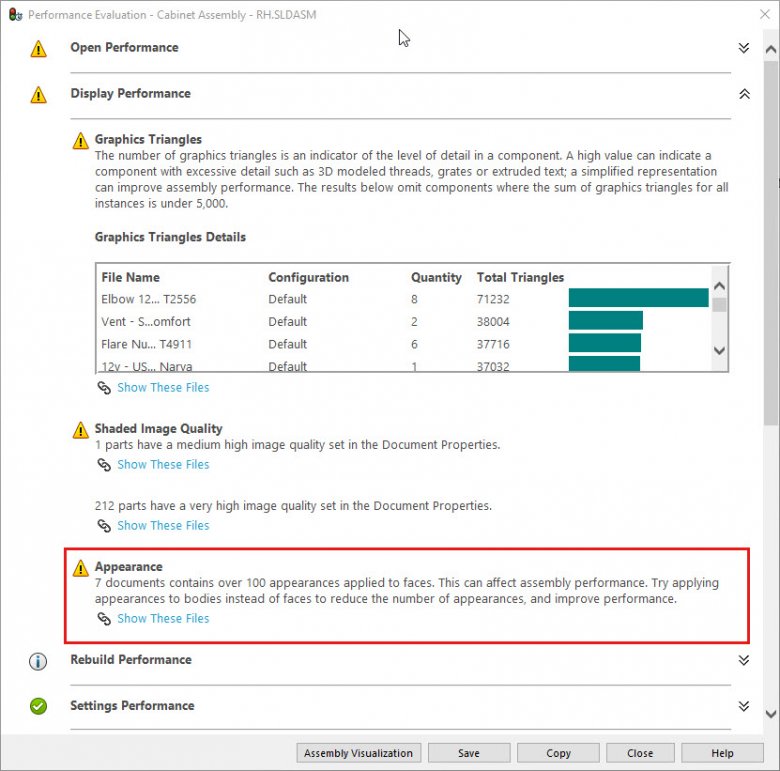Click the Total Triangles column header
Viewport: 780px width, 771px height.
click(x=520, y=278)
